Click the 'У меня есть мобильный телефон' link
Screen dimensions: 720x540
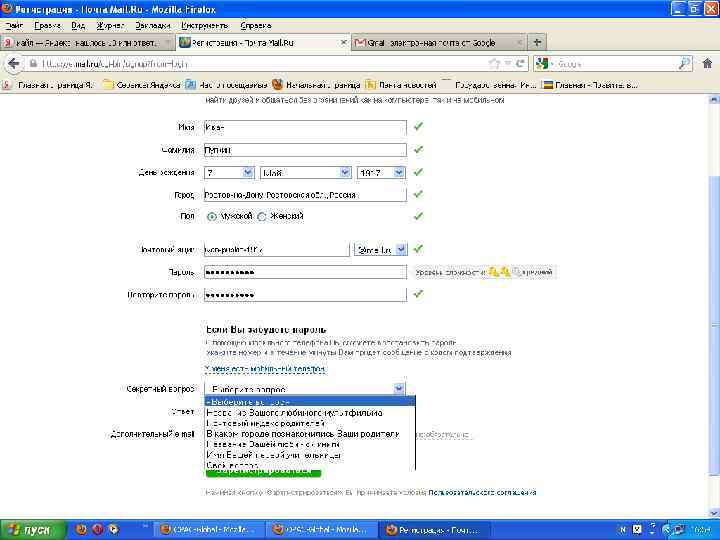pos(265,369)
